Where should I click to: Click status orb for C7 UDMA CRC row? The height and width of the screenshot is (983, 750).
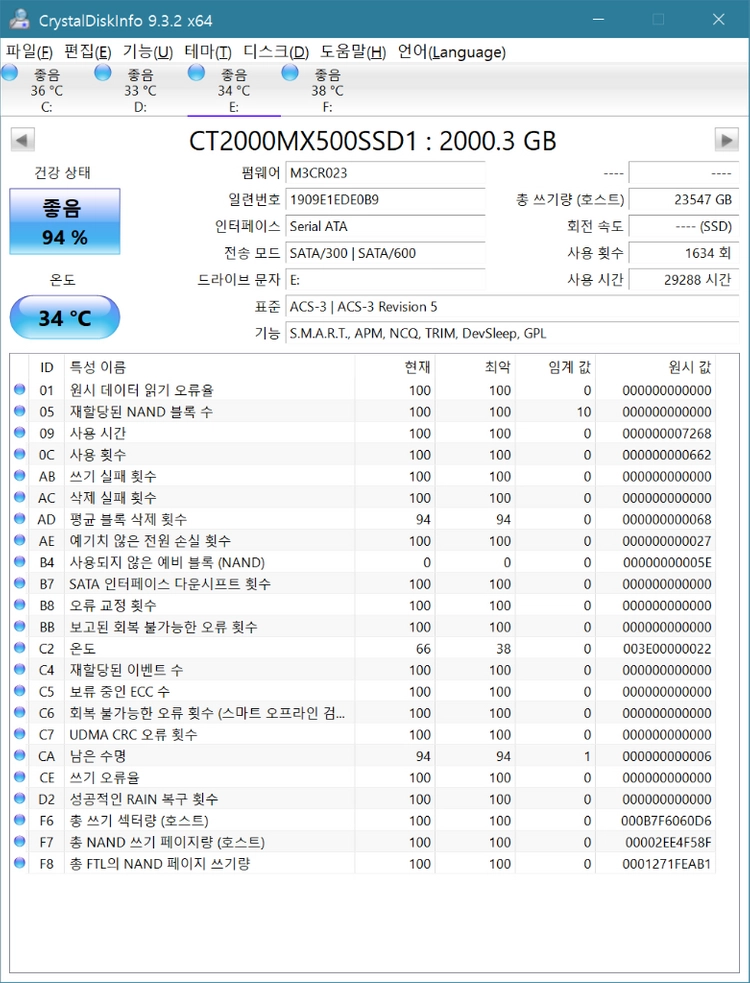point(19,734)
